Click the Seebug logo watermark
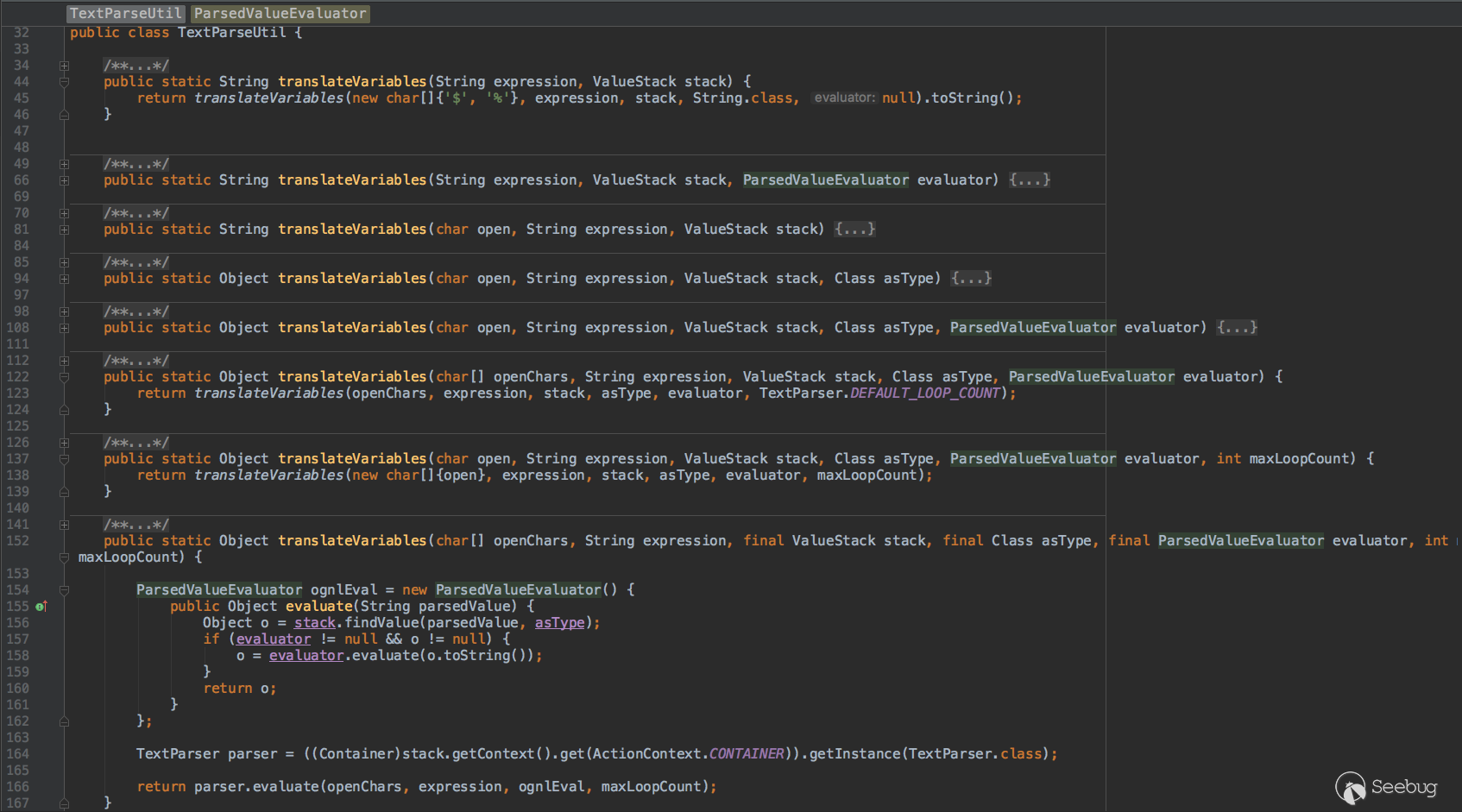The width and height of the screenshot is (1462, 812). (x=1386, y=787)
